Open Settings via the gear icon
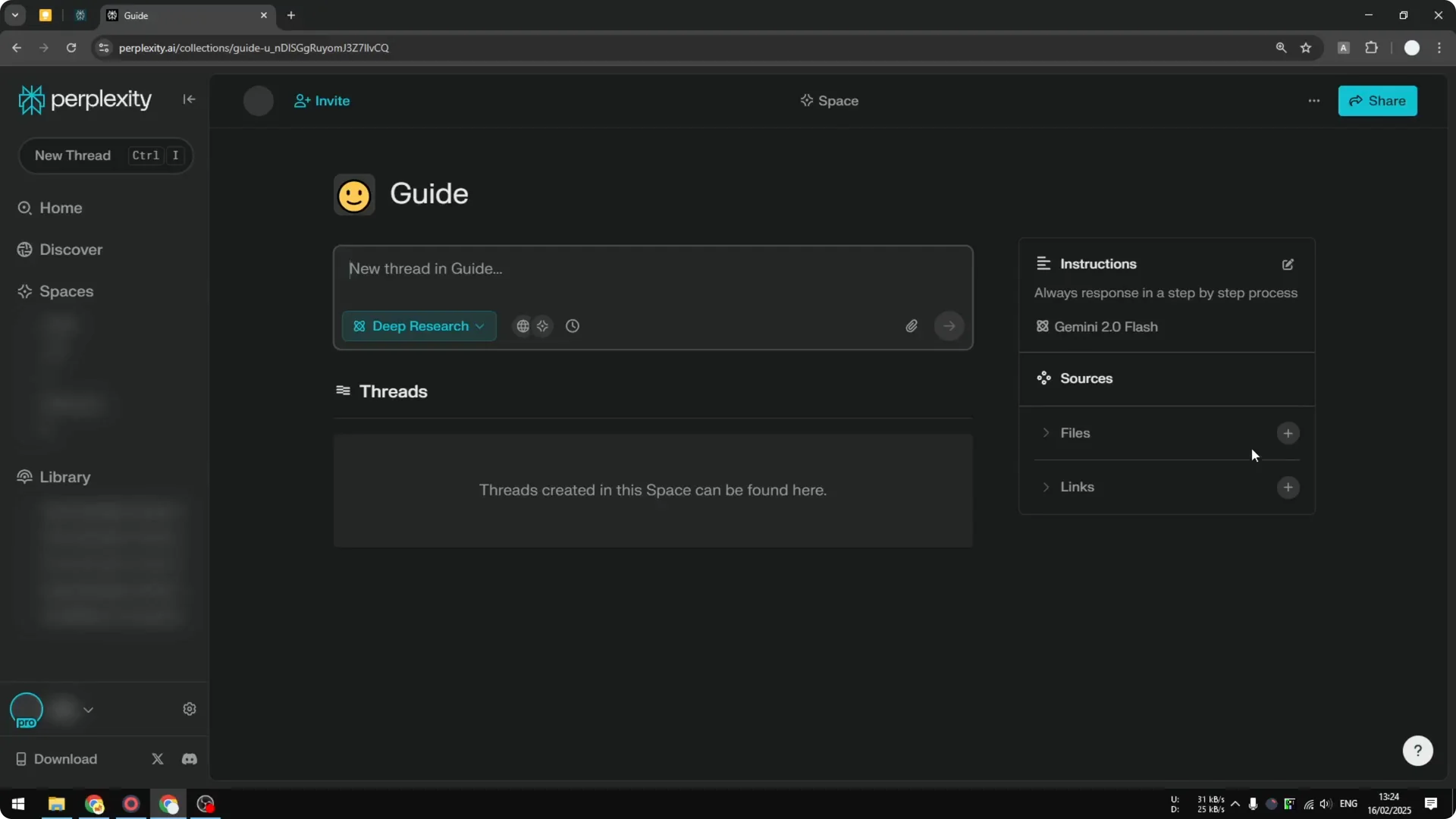Screen dimensions: 1456x819 click(x=189, y=708)
